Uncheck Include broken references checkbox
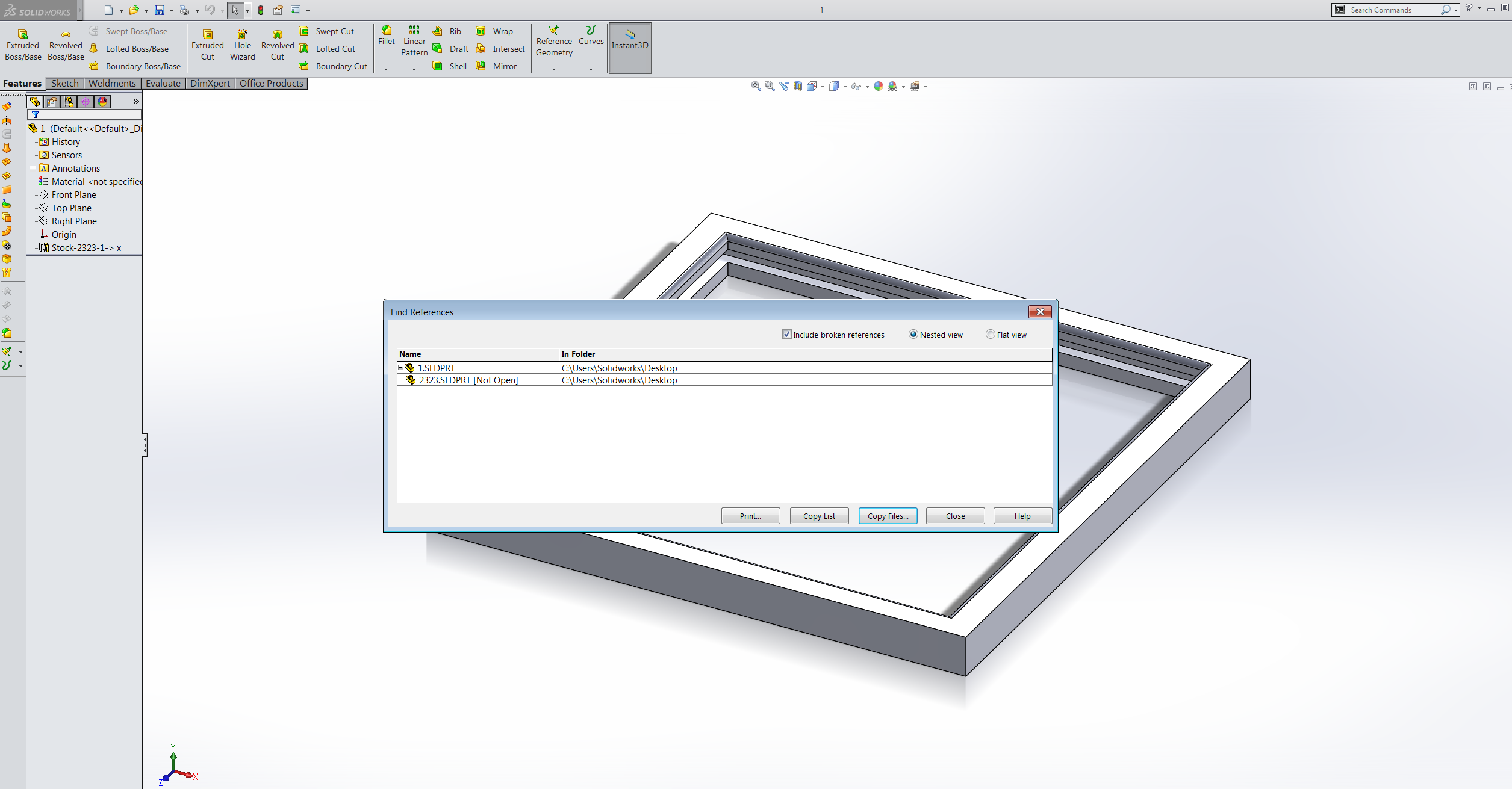 (786, 335)
